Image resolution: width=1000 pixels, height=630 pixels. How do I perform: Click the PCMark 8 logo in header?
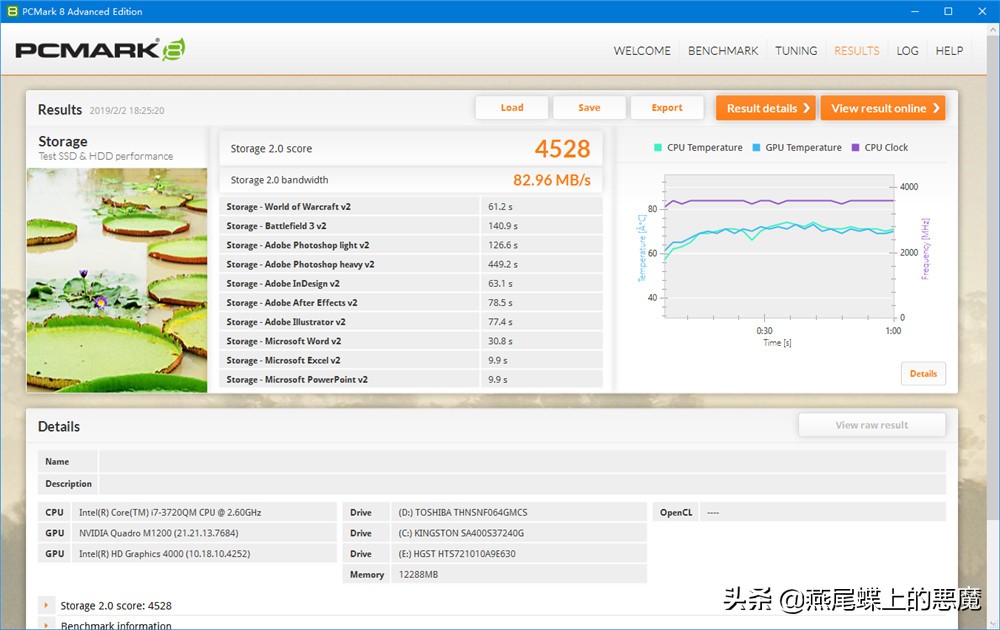click(100, 50)
